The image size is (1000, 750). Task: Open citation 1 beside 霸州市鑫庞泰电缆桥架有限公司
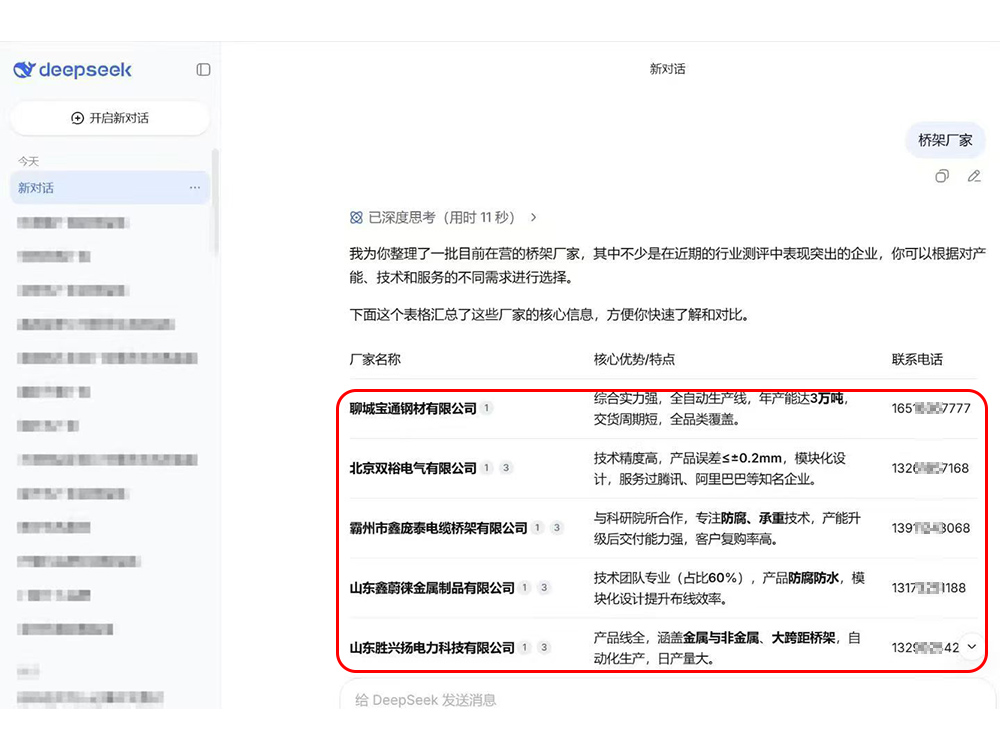(537, 528)
